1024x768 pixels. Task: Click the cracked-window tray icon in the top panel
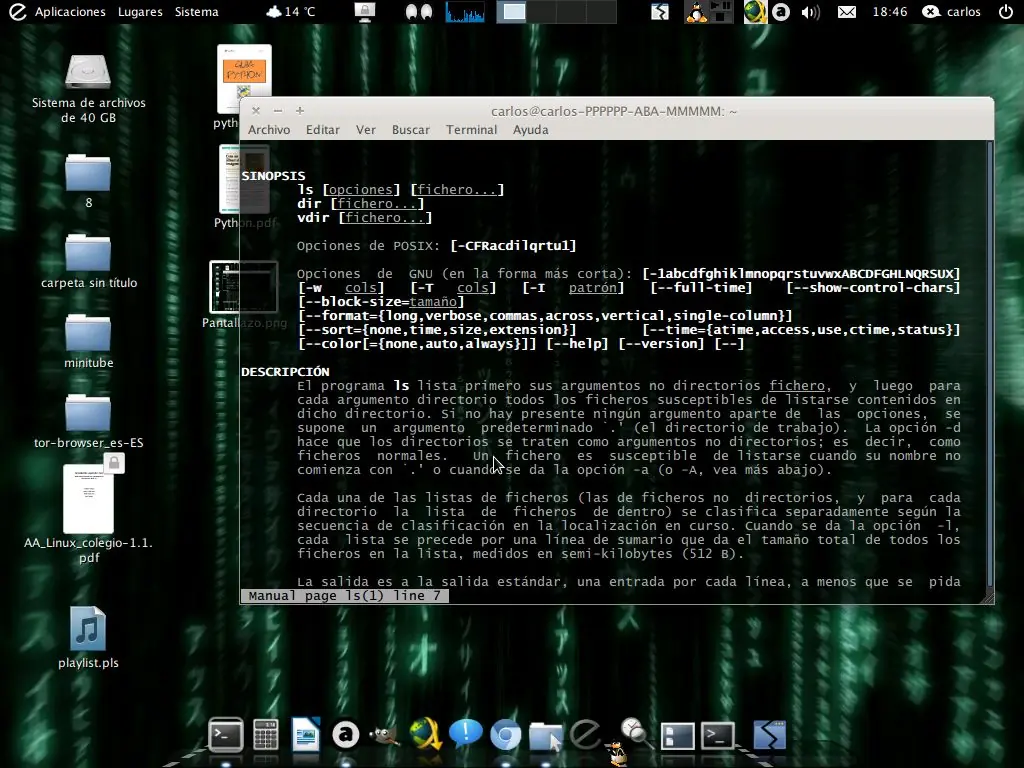pos(660,12)
